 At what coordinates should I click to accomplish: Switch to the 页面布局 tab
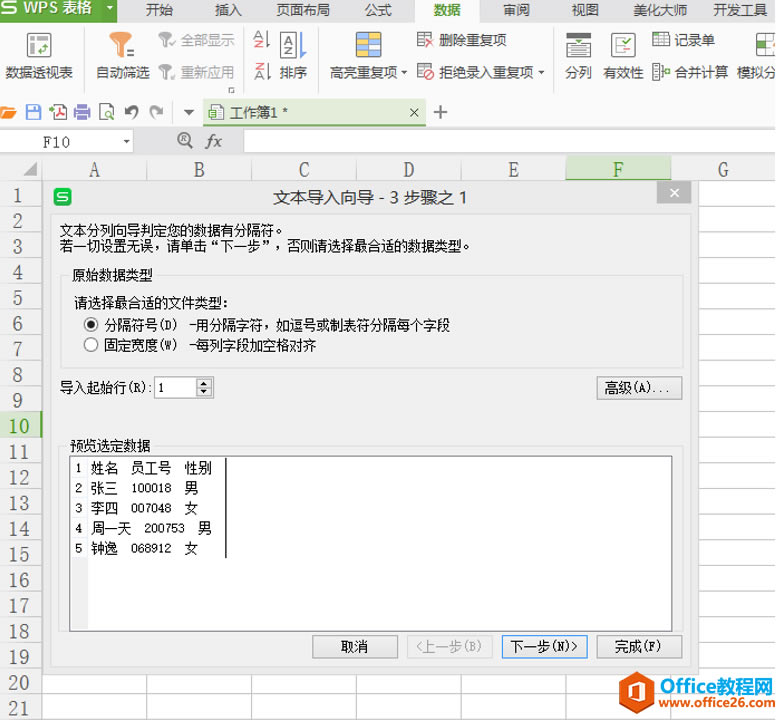303,10
